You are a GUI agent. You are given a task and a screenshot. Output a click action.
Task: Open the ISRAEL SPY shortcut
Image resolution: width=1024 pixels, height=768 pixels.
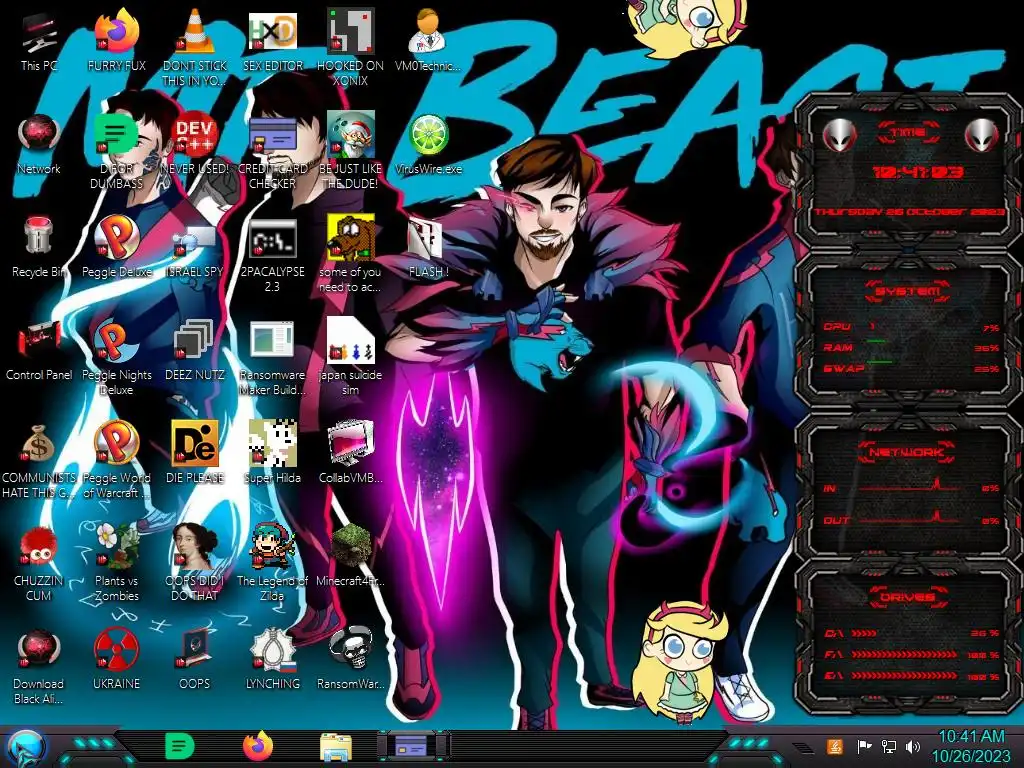coord(194,248)
